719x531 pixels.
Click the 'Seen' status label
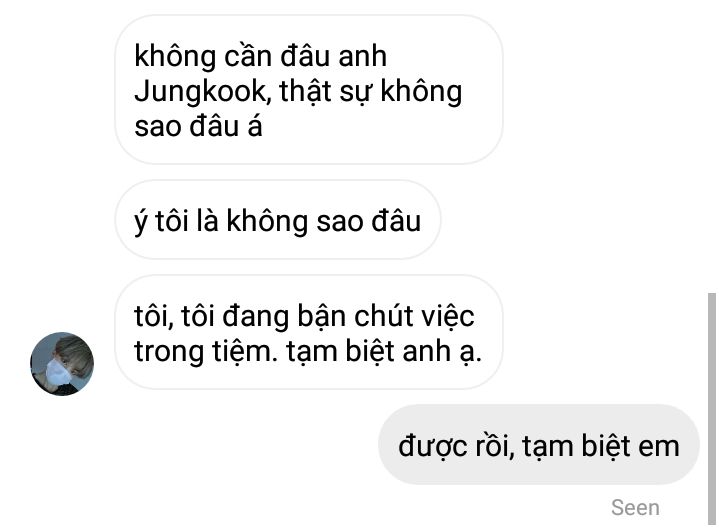point(635,508)
